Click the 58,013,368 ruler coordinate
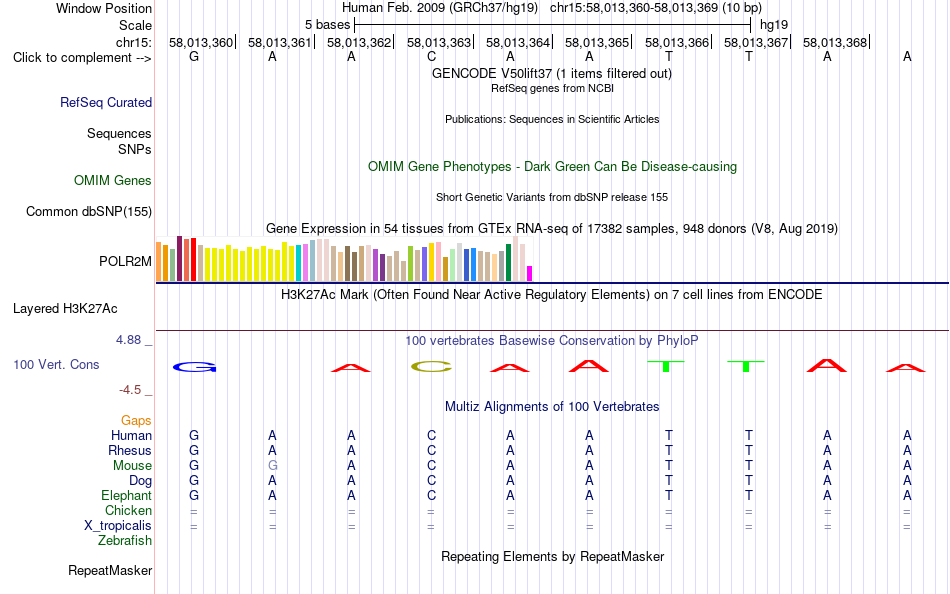This screenshot has height=594, width=950. 835,42
